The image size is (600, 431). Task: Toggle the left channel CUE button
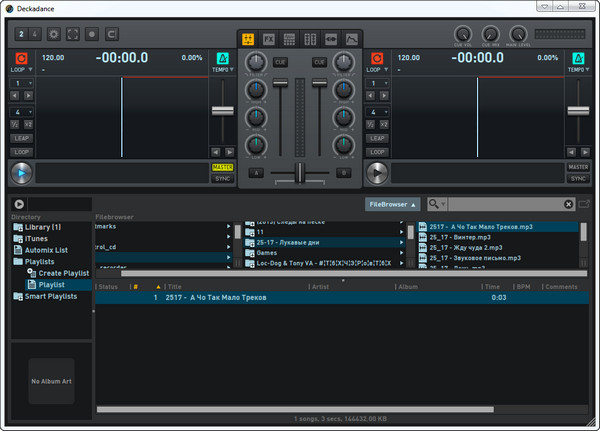coord(281,62)
